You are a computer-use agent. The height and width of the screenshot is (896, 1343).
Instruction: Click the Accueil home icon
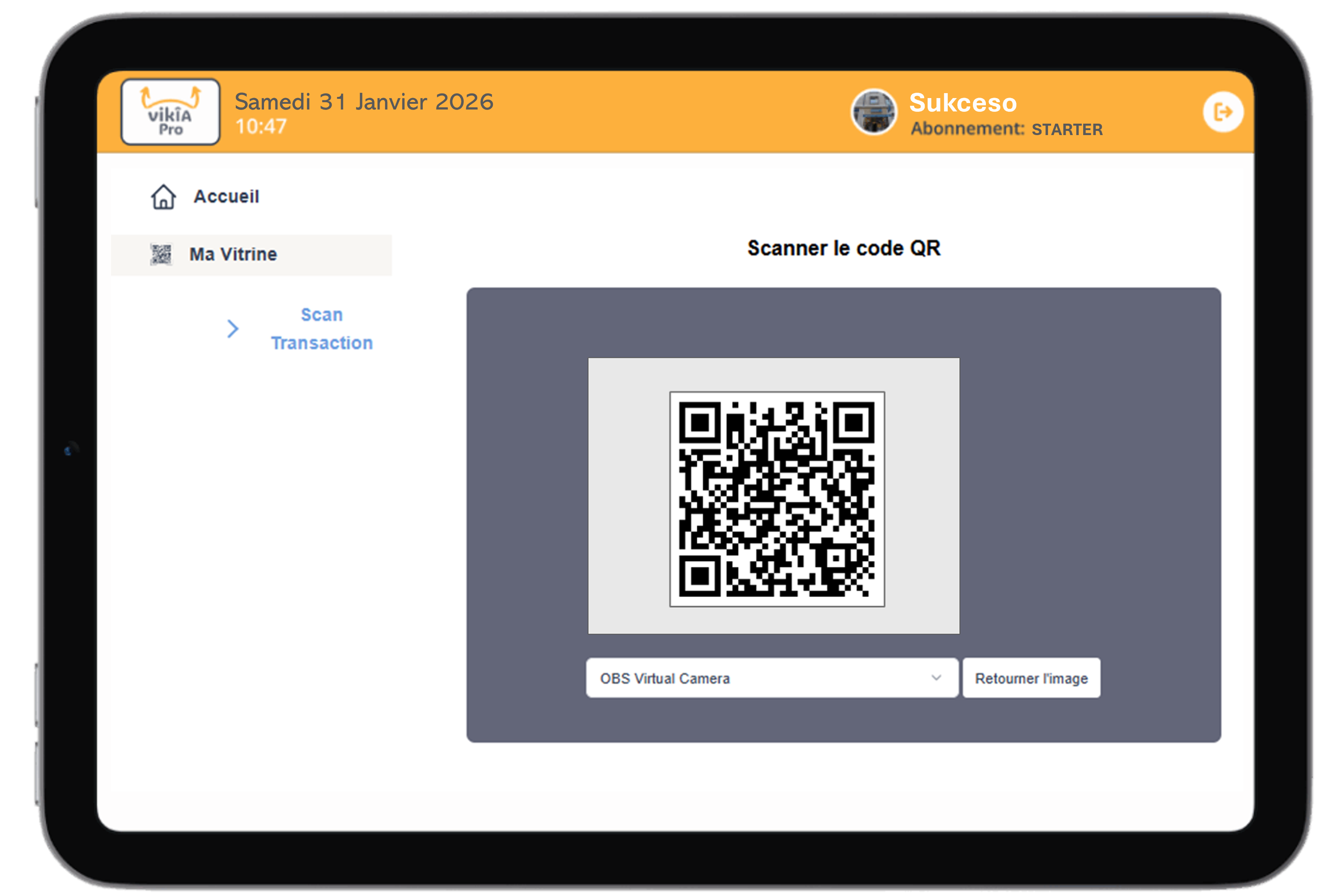point(163,197)
